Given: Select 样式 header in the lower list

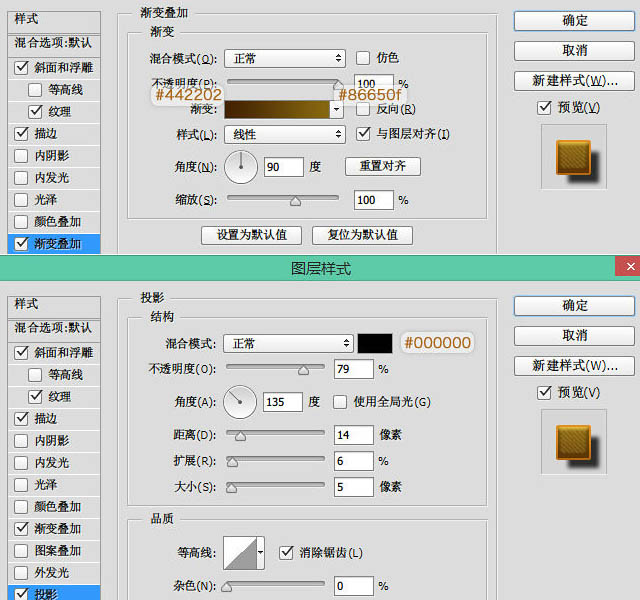Looking at the screenshot, I should 54,306.
